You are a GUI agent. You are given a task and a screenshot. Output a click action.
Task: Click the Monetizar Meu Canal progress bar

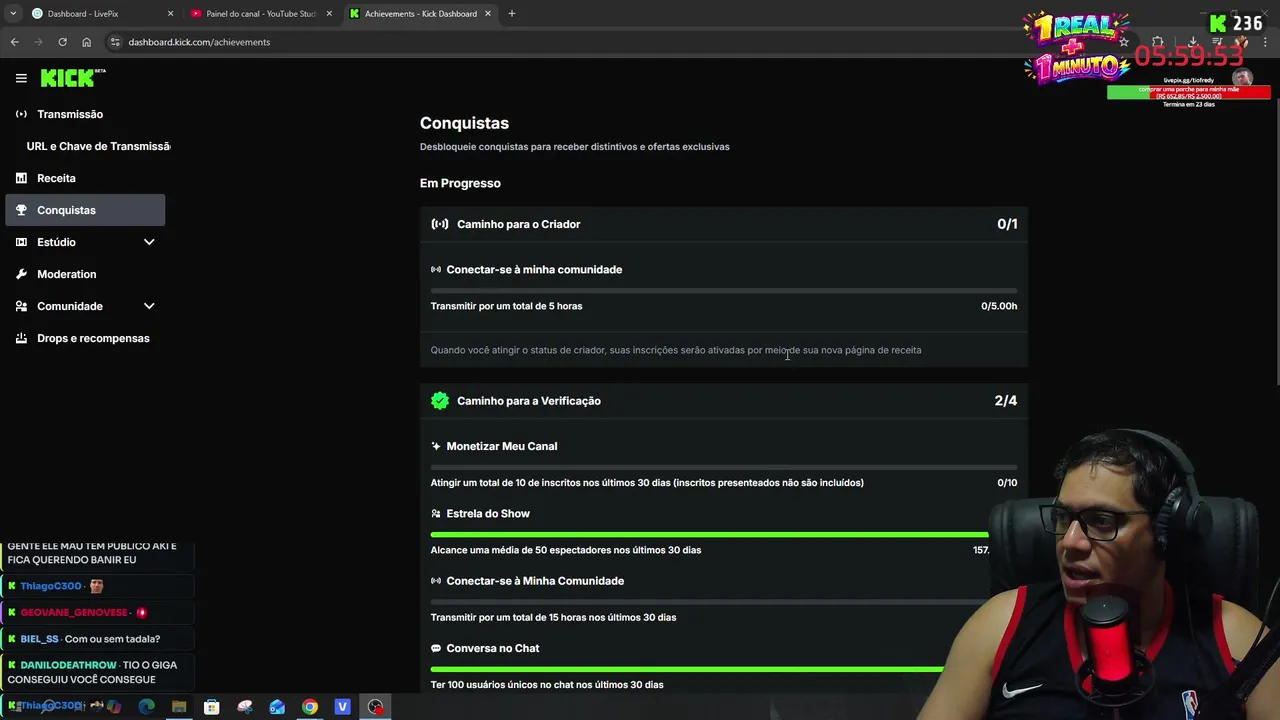(x=724, y=467)
